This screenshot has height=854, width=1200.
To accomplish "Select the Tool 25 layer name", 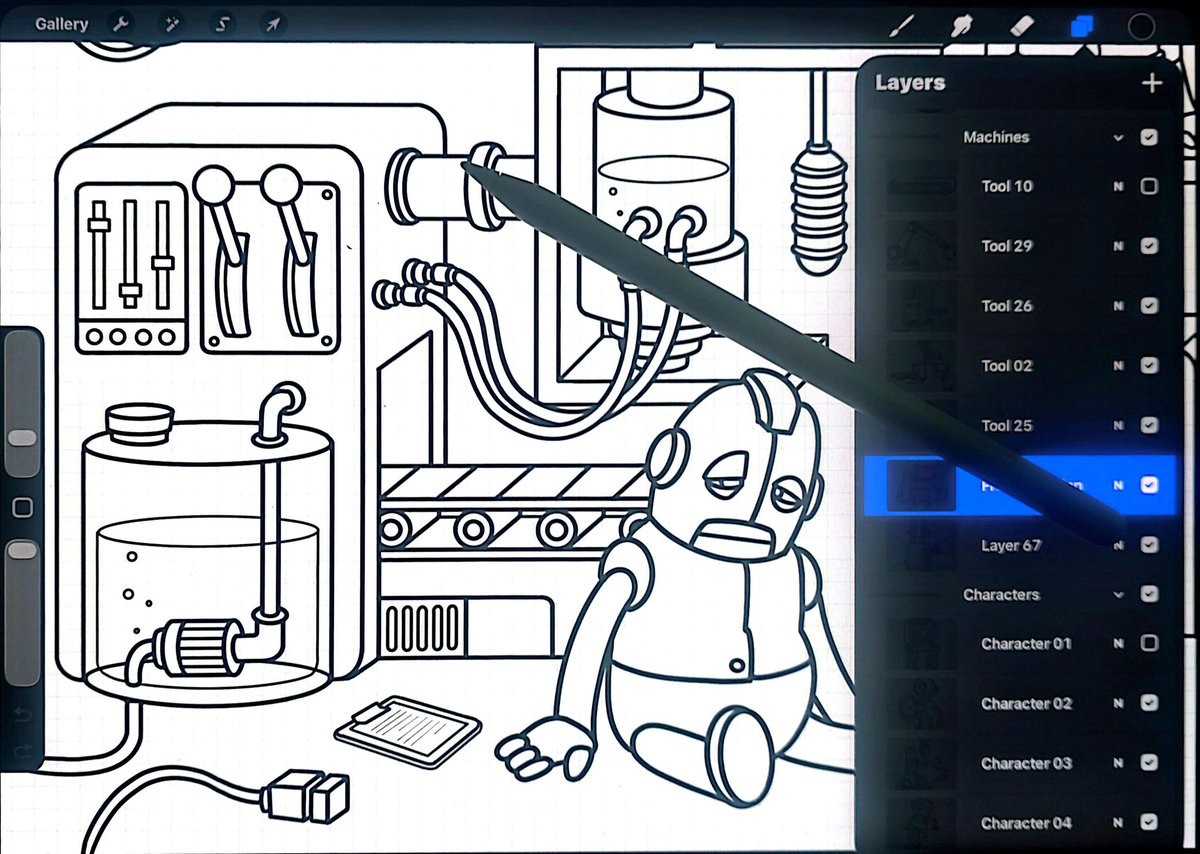I will pyautogui.click(x=1007, y=426).
